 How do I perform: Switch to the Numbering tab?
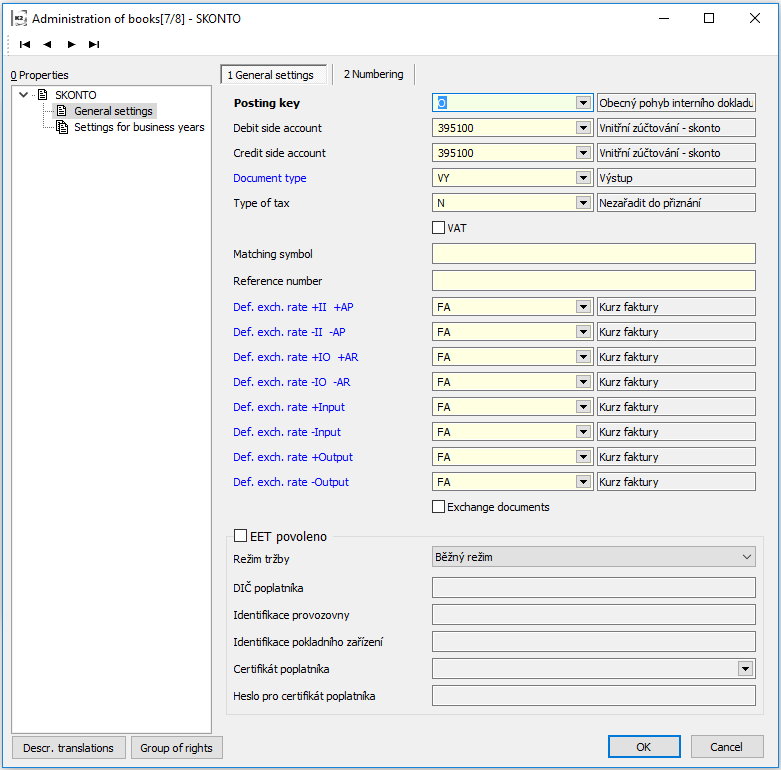[x=373, y=74]
